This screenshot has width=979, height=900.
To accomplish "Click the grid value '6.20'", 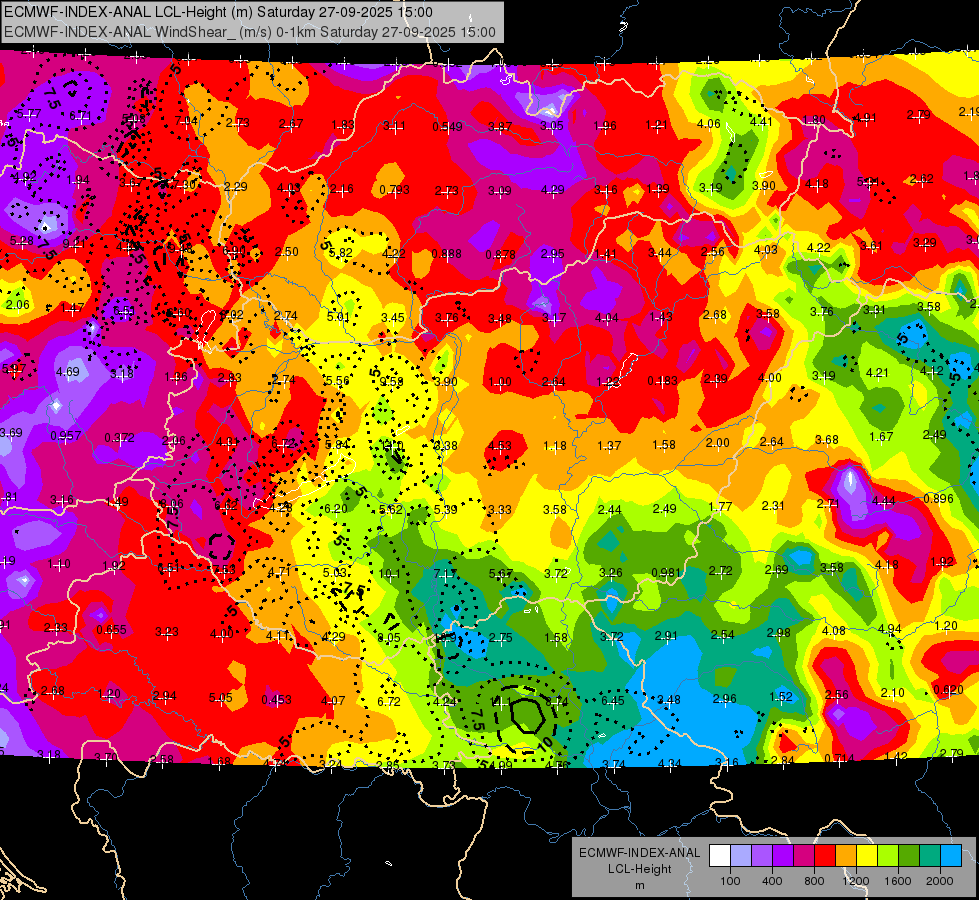I will point(335,509).
